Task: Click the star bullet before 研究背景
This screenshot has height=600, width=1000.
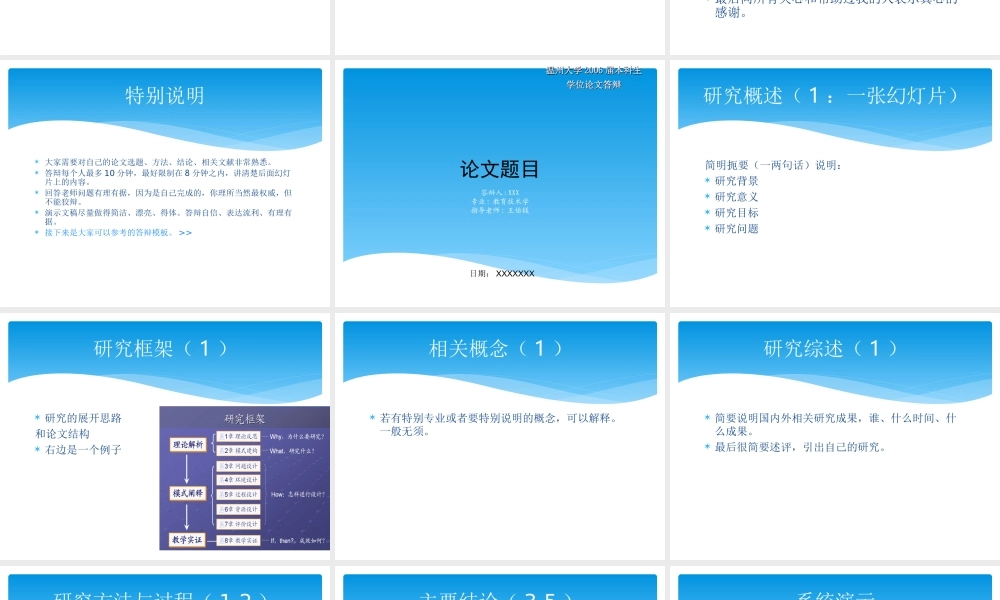Action: pos(706,181)
